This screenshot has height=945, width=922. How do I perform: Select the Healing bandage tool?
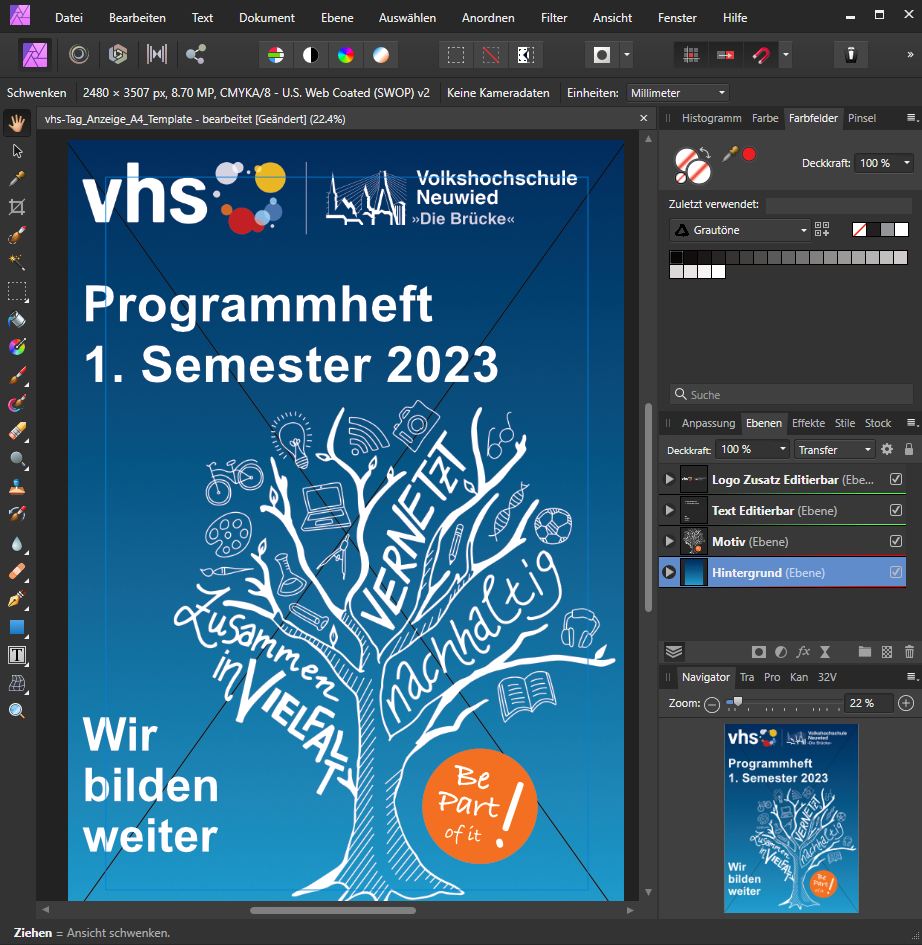tap(17, 570)
